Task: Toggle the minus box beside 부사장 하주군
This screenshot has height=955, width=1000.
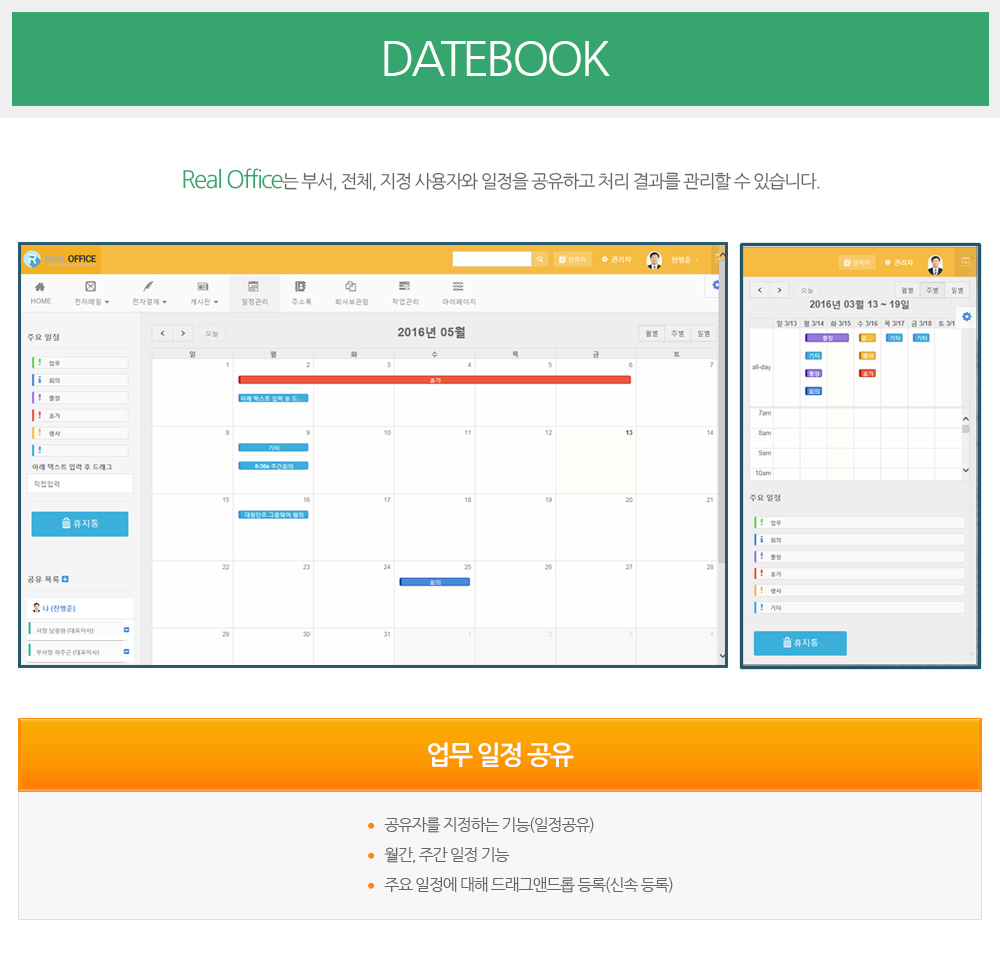Action: (x=126, y=651)
